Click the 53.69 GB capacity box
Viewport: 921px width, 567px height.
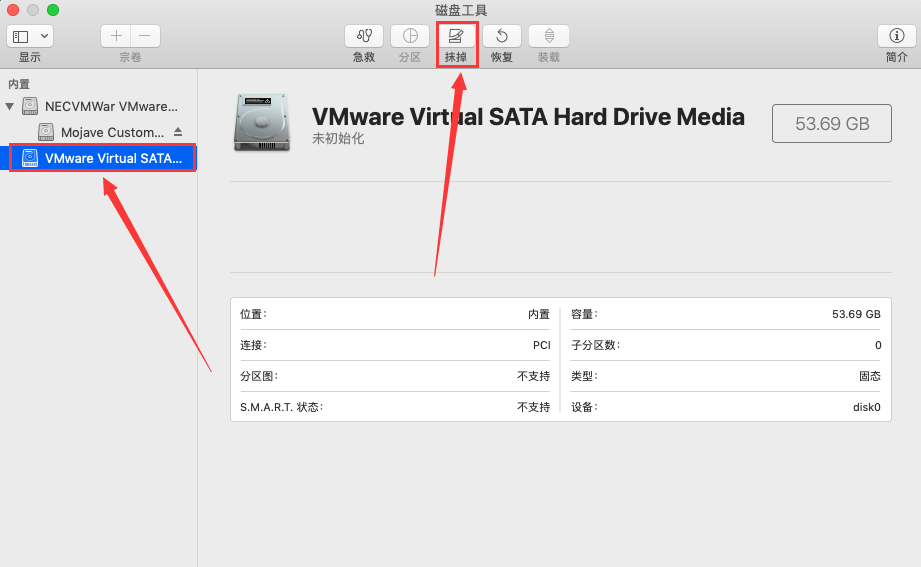(x=832, y=123)
